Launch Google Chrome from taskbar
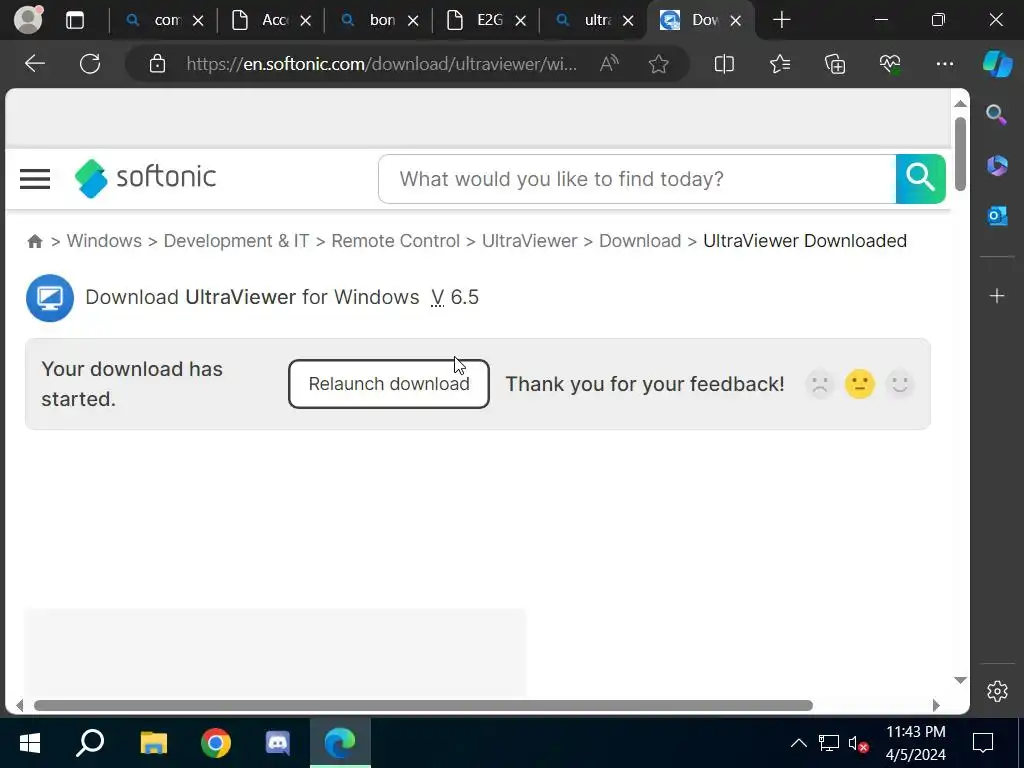Image resolution: width=1024 pixels, height=768 pixels. (216, 743)
